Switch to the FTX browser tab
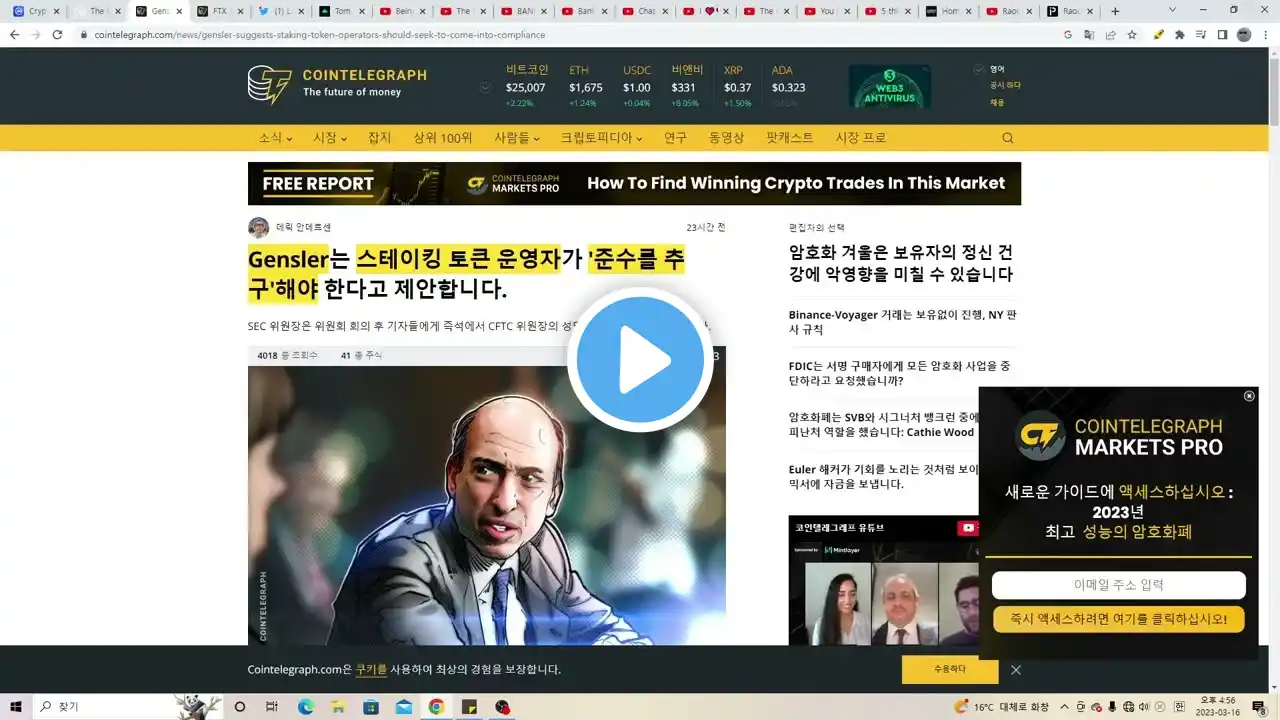 coord(219,11)
